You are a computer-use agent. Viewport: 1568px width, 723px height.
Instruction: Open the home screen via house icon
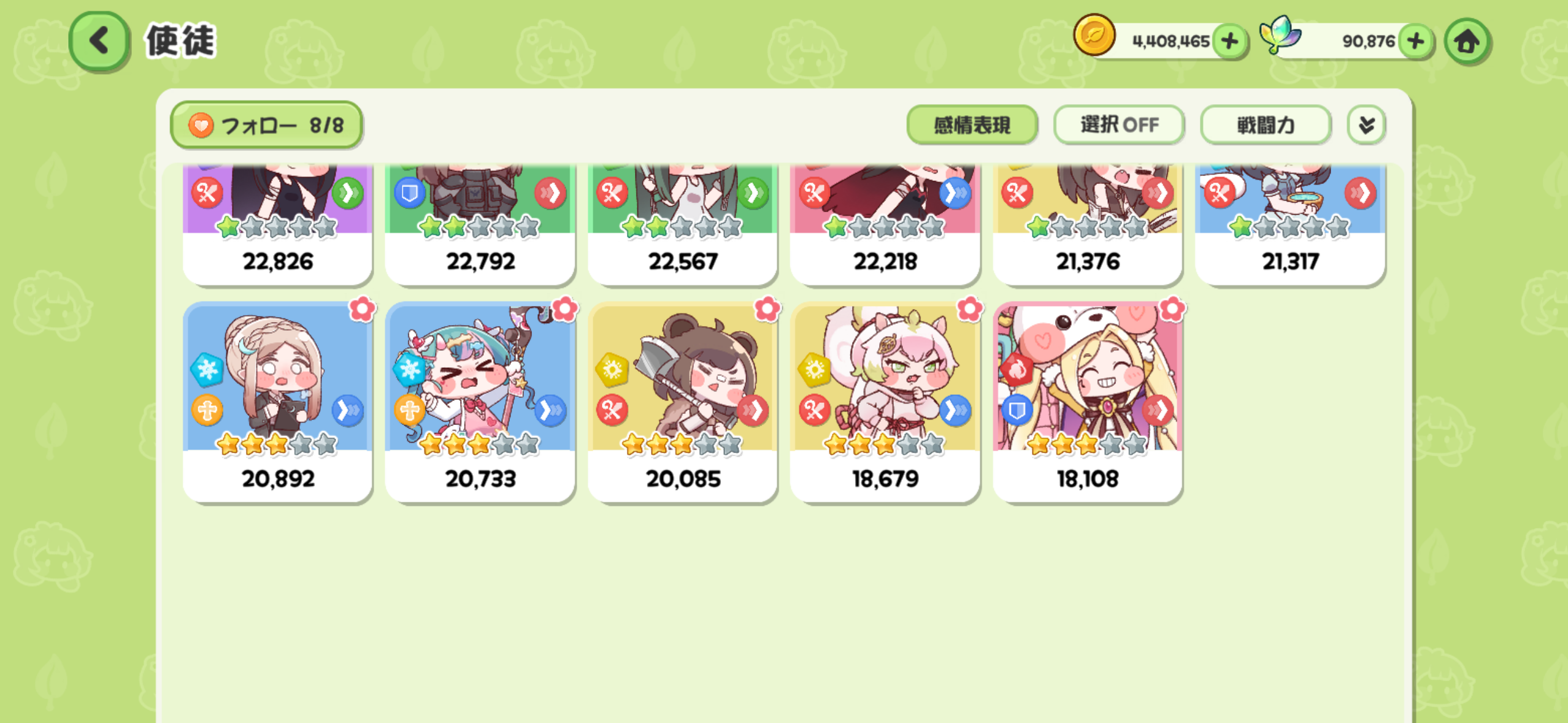1467,42
